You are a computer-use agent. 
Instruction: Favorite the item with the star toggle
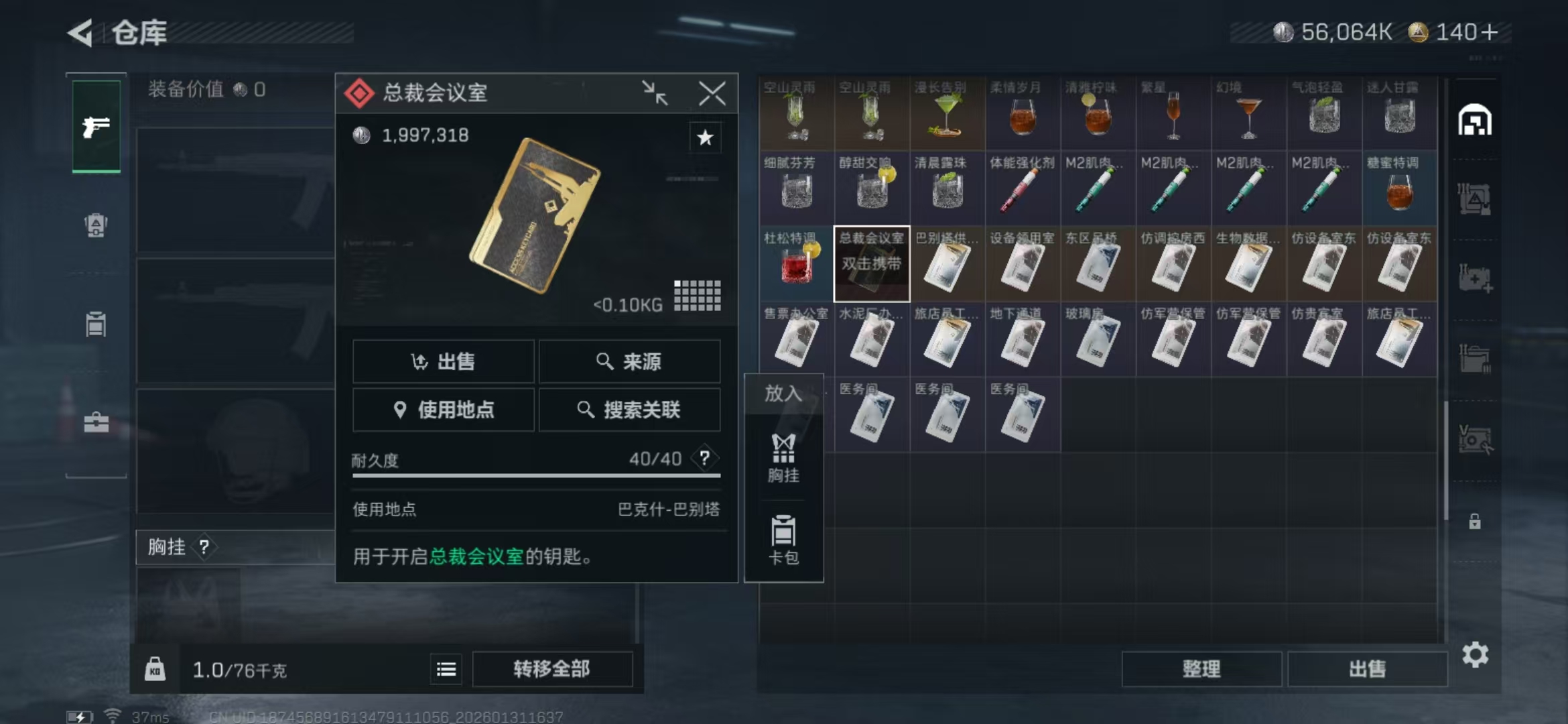[705, 137]
